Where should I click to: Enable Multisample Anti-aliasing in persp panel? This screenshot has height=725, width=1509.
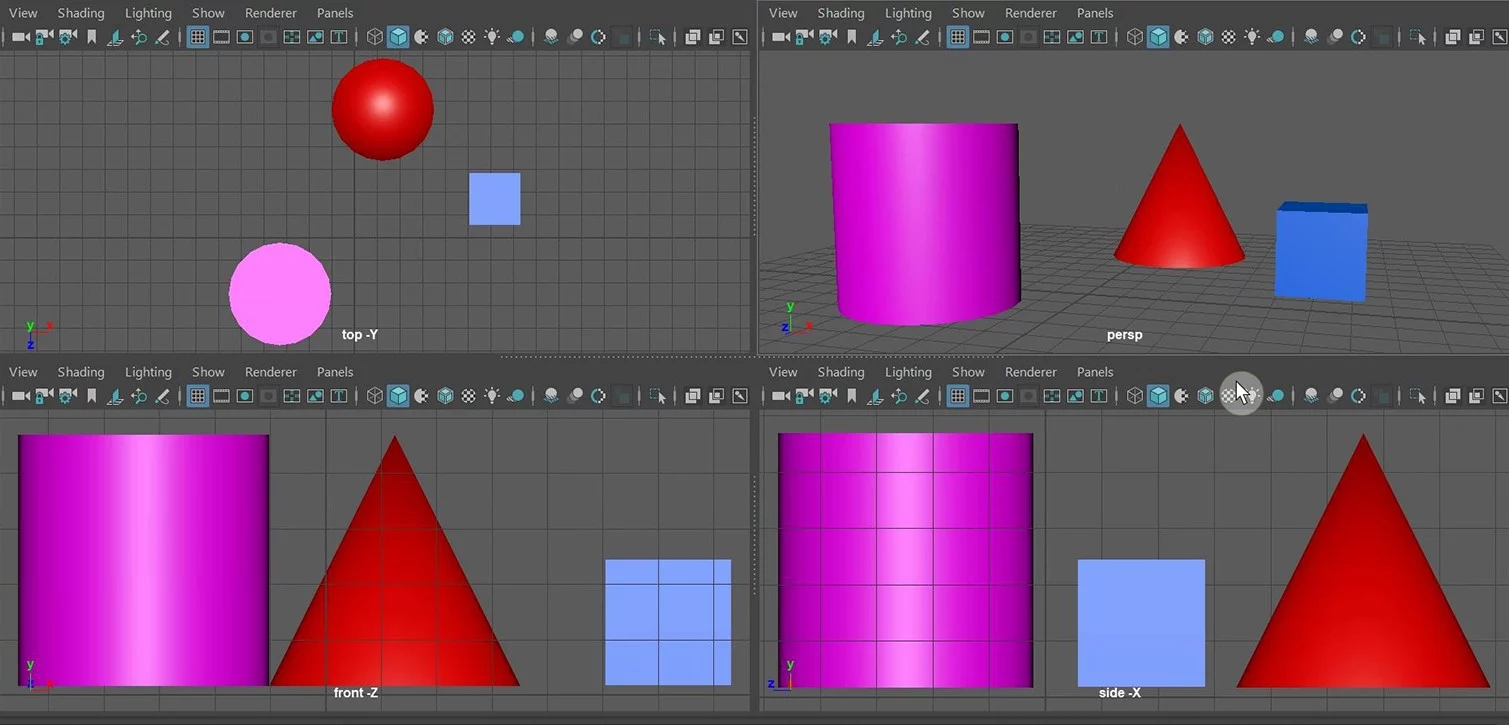click(1358, 37)
